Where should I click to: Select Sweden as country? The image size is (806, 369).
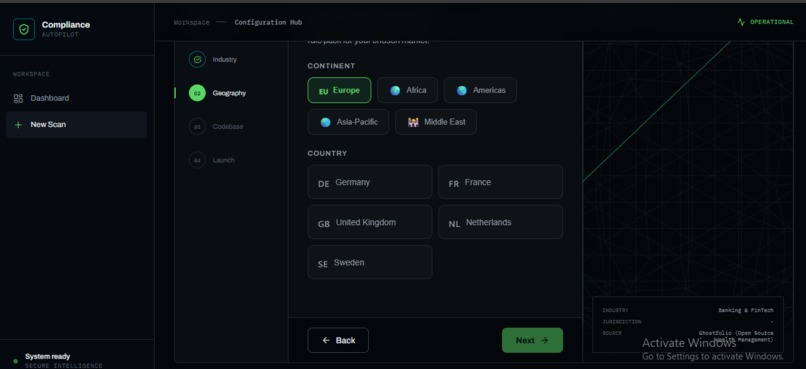370,262
